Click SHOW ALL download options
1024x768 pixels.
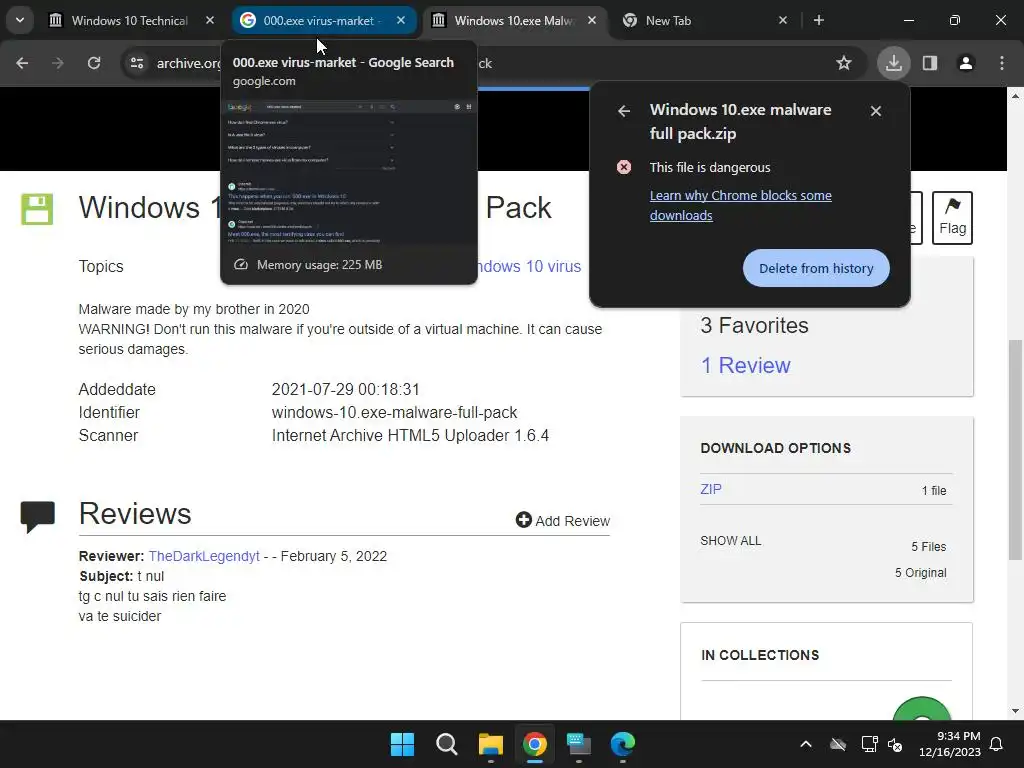point(730,541)
